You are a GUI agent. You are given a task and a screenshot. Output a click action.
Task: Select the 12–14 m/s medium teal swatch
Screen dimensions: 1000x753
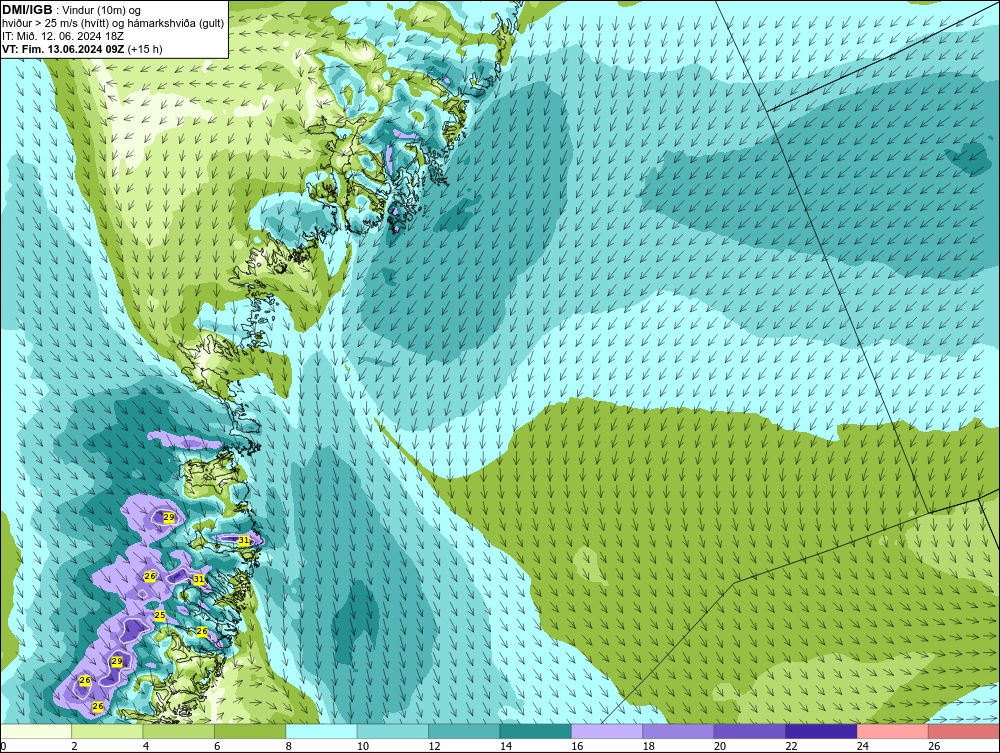(x=464, y=731)
